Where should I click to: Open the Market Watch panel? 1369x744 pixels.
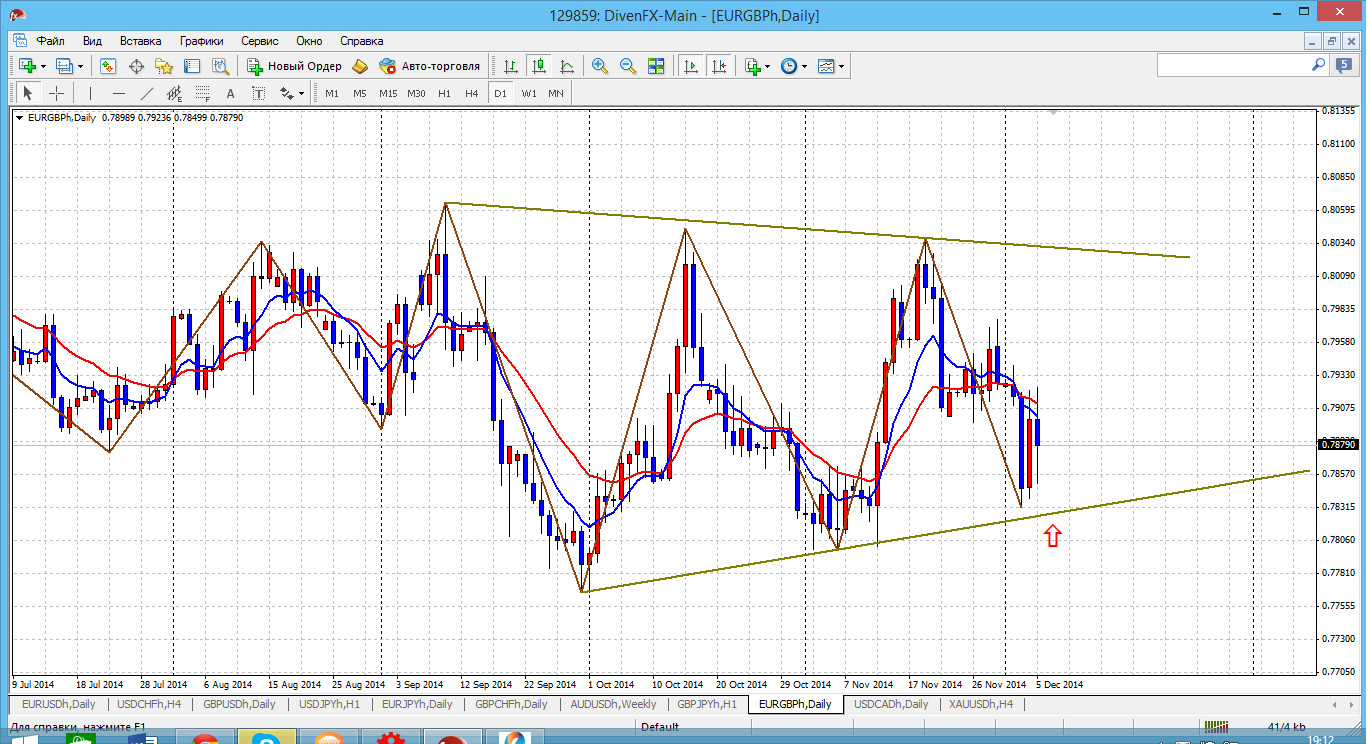tap(108, 66)
